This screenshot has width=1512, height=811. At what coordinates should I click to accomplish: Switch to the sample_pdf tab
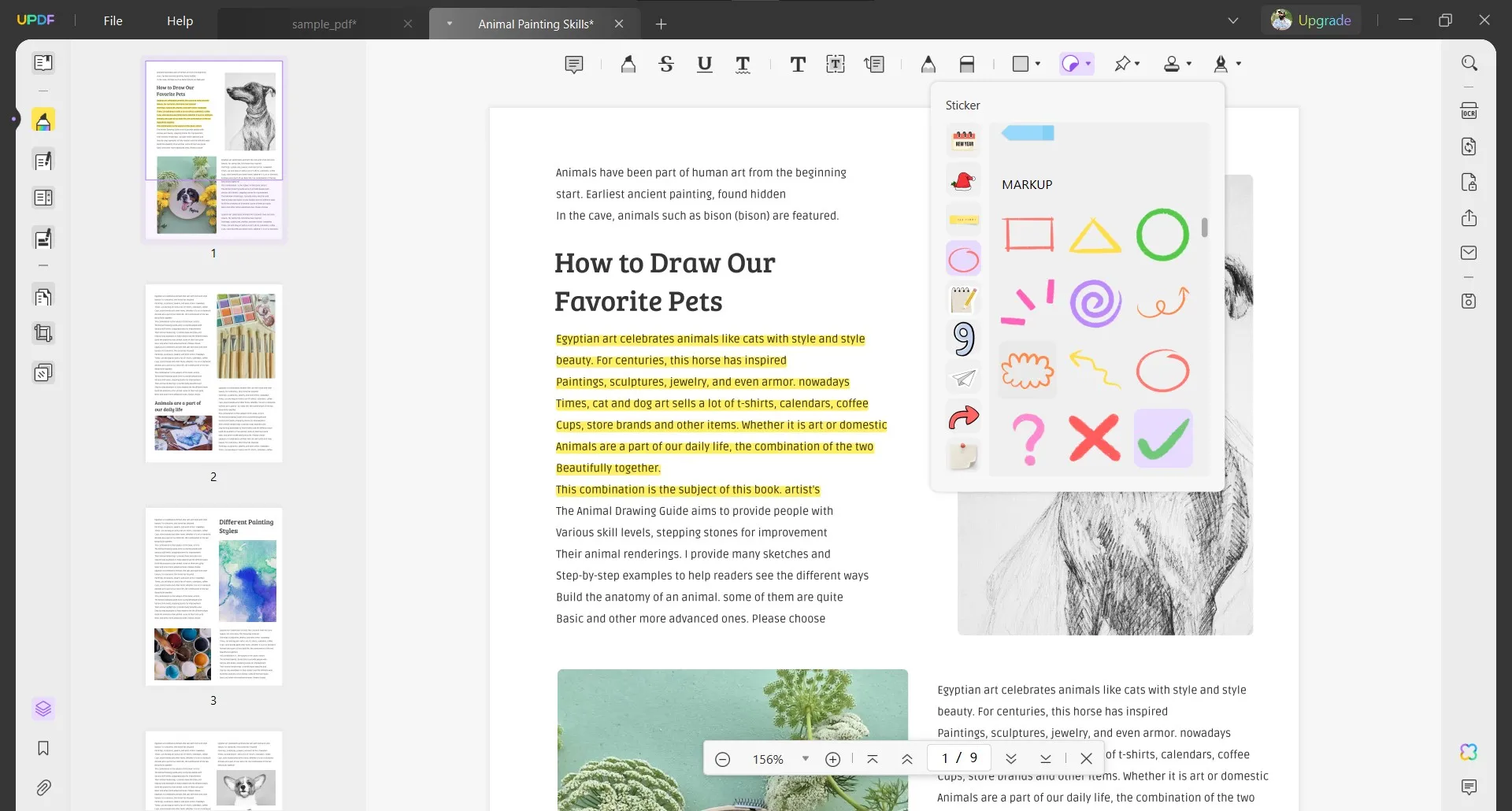click(324, 24)
